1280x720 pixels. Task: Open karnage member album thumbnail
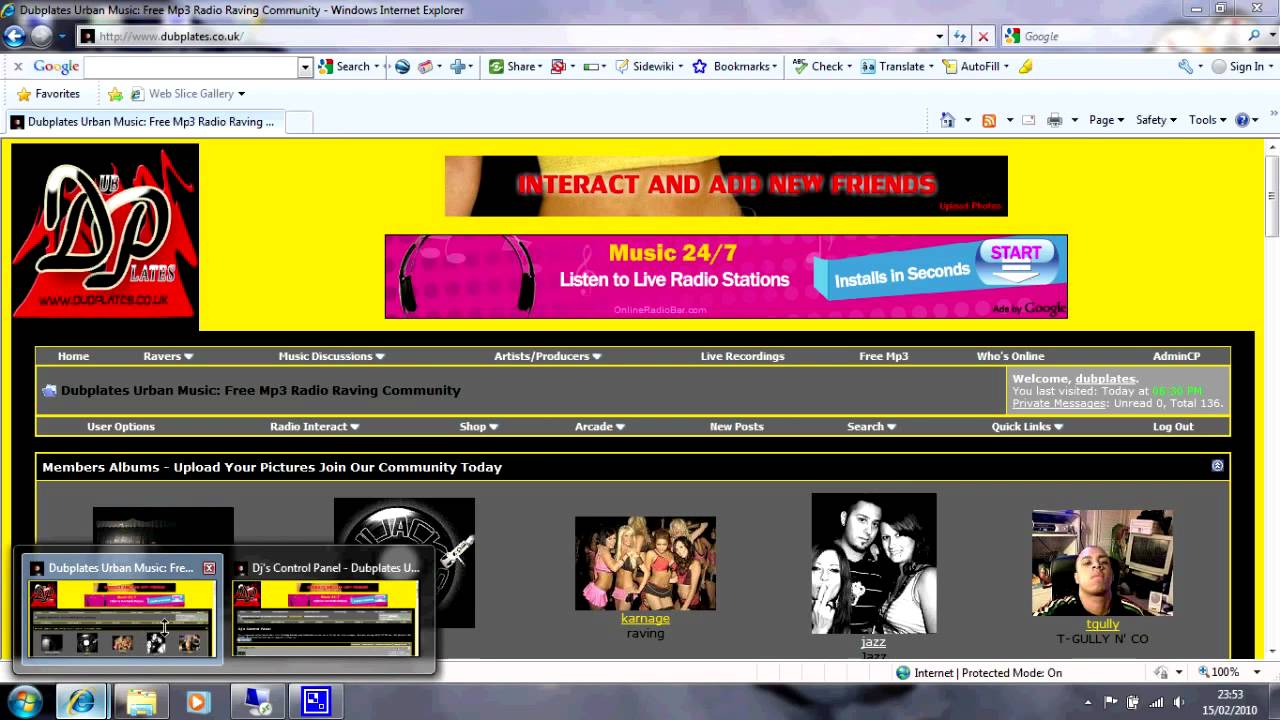[645, 563]
